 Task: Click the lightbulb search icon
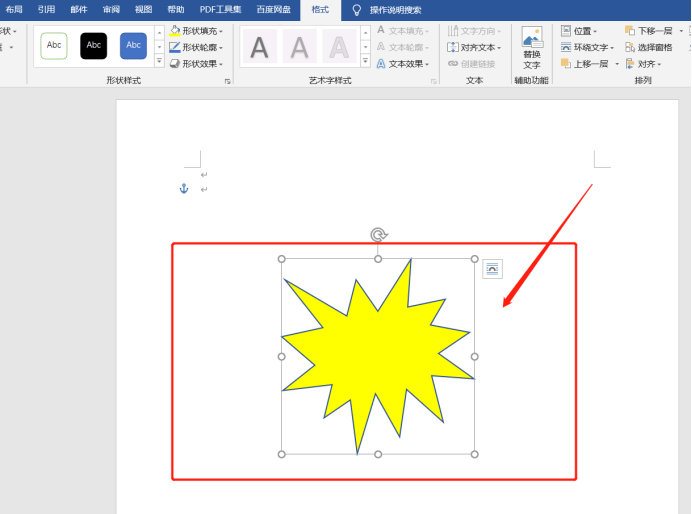(357, 10)
